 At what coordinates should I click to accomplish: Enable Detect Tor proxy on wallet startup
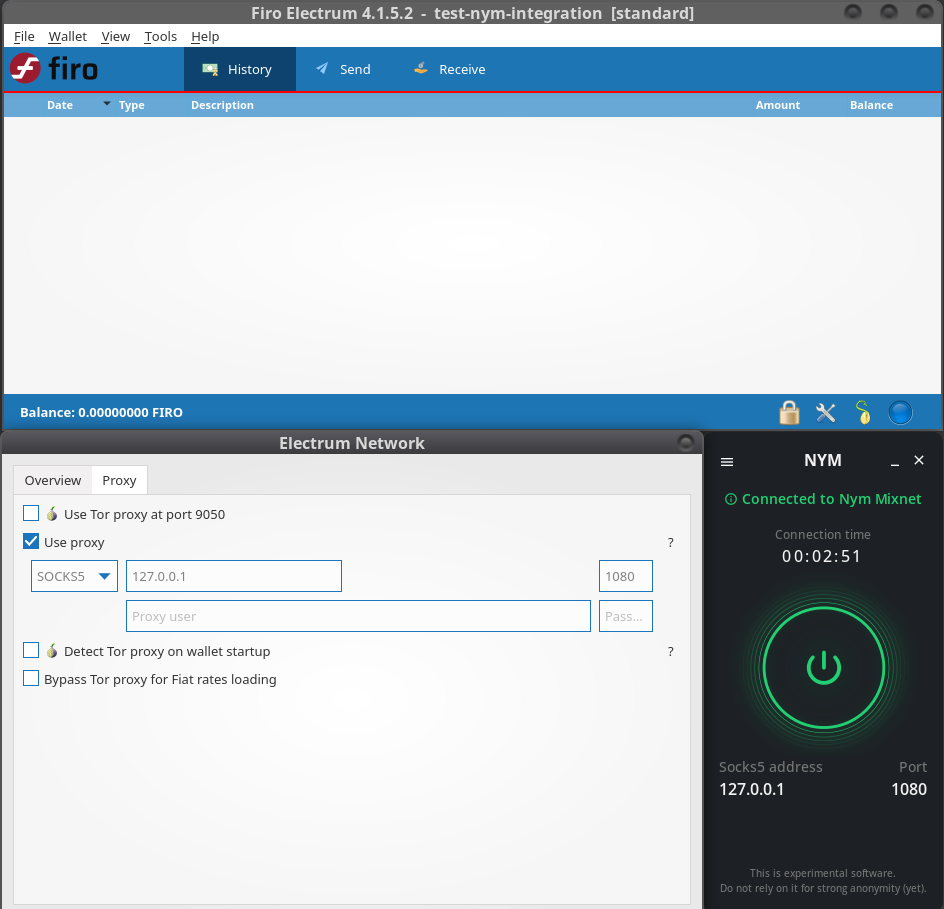31,651
